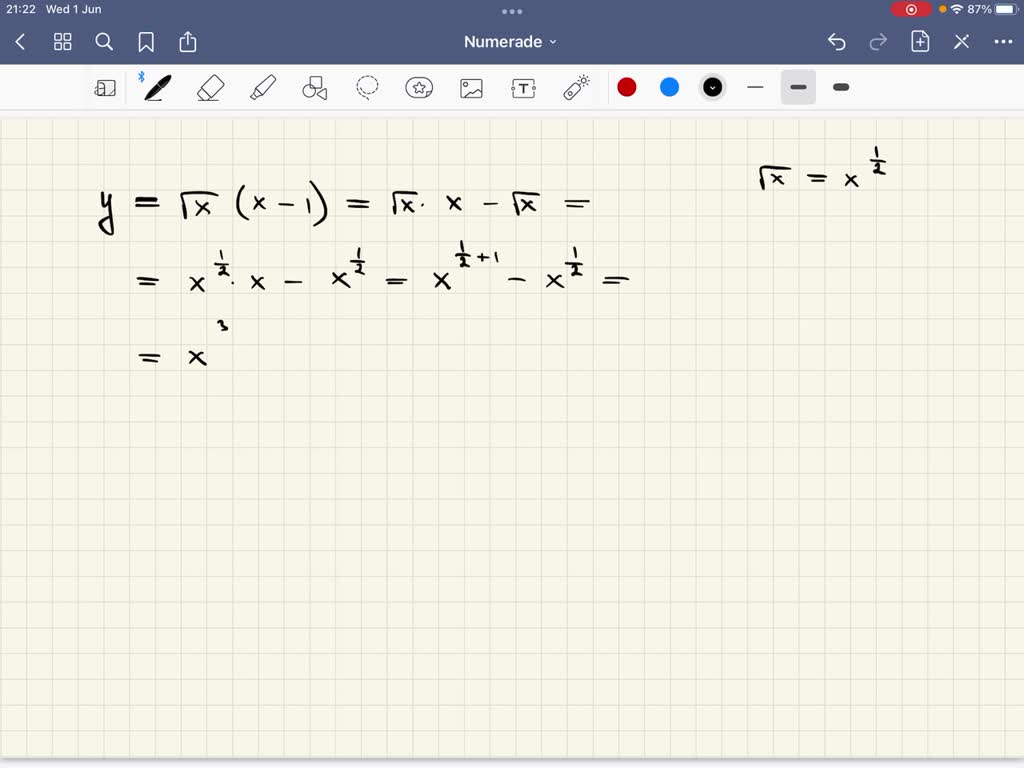
Task: Select the Eraser tool
Action: coord(210,87)
